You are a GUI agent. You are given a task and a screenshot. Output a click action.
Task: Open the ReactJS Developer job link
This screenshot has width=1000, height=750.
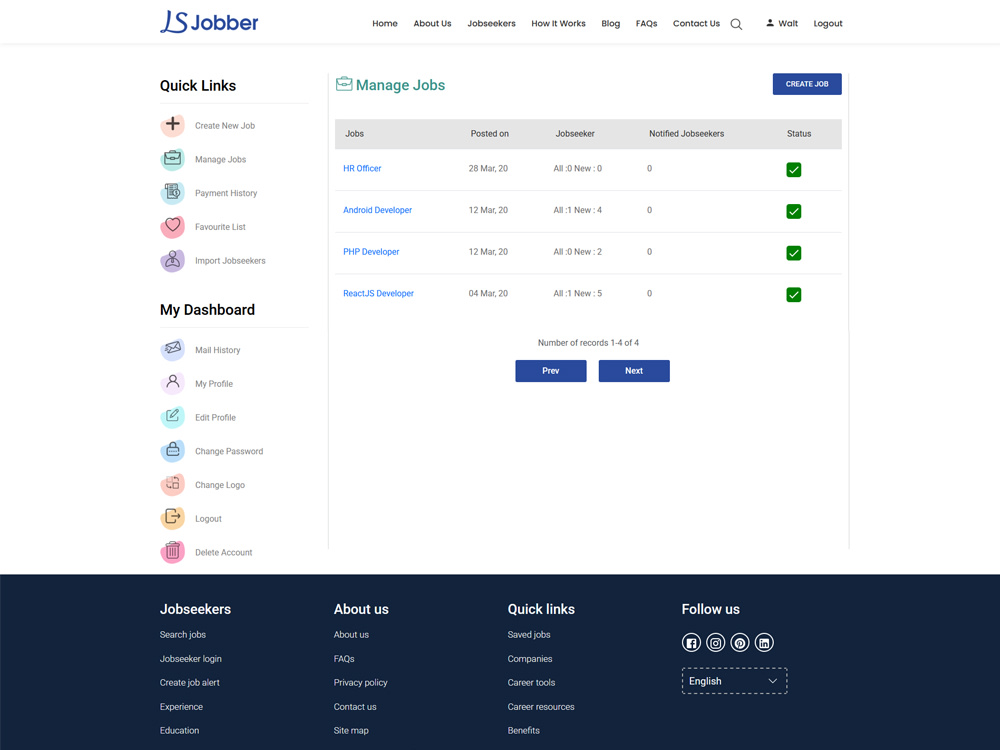click(378, 293)
